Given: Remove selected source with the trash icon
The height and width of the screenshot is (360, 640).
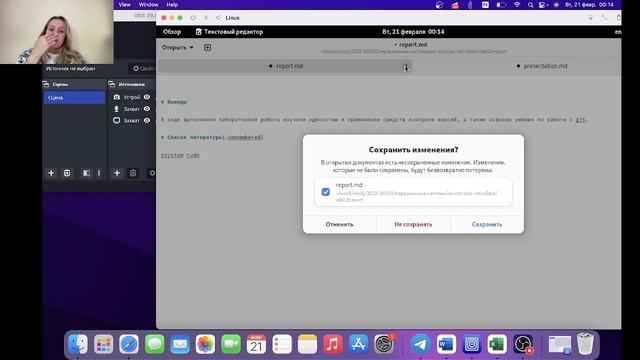Looking at the screenshot, I should [x=133, y=173].
